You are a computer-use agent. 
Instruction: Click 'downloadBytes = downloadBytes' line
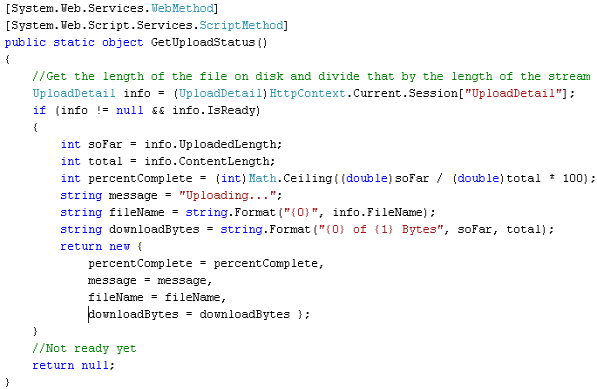pyautogui.click(x=189, y=314)
